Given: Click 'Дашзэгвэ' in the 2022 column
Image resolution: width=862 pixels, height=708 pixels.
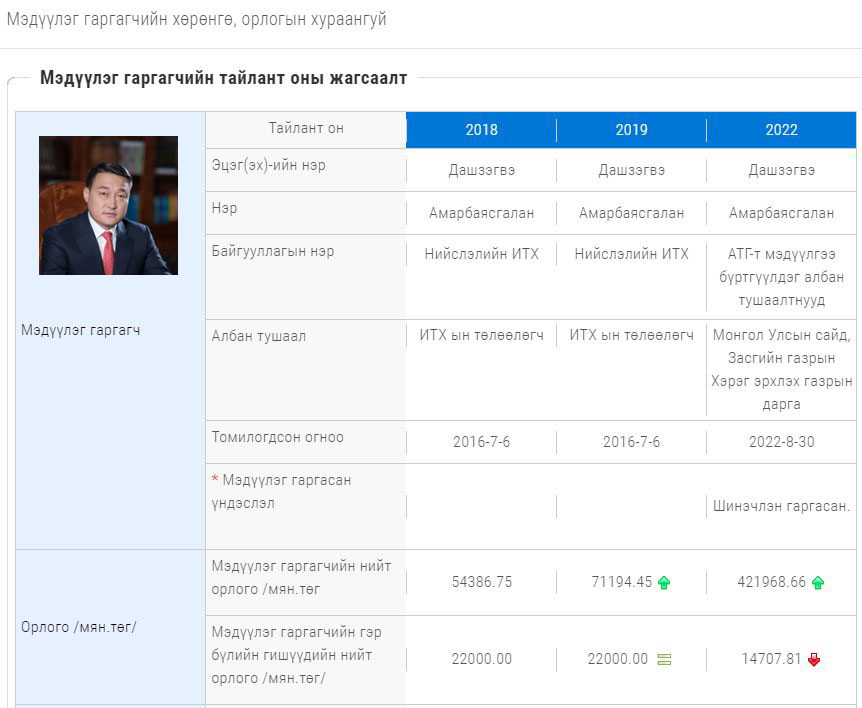Looking at the screenshot, I should (x=782, y=170).
